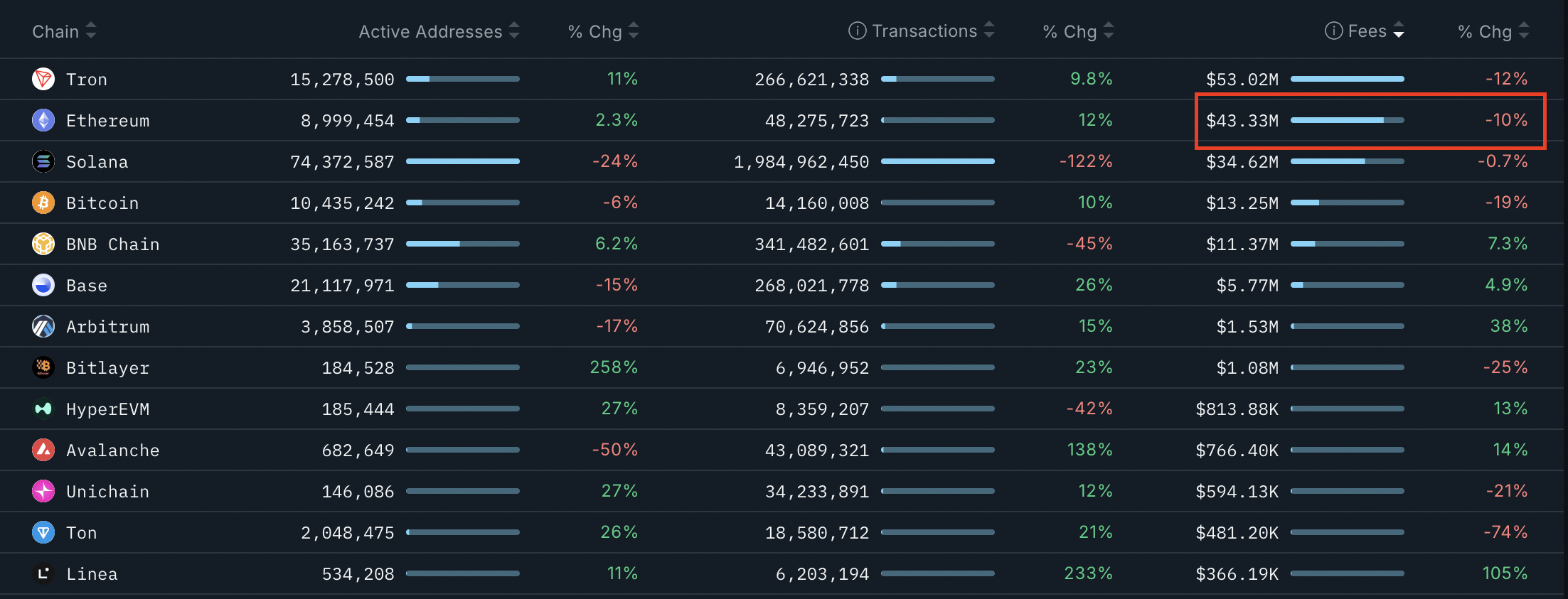This screenshot has height=599, width=1568.
Task: Click the pink Unichain logo icon
Action: click(x=43, y=491)
